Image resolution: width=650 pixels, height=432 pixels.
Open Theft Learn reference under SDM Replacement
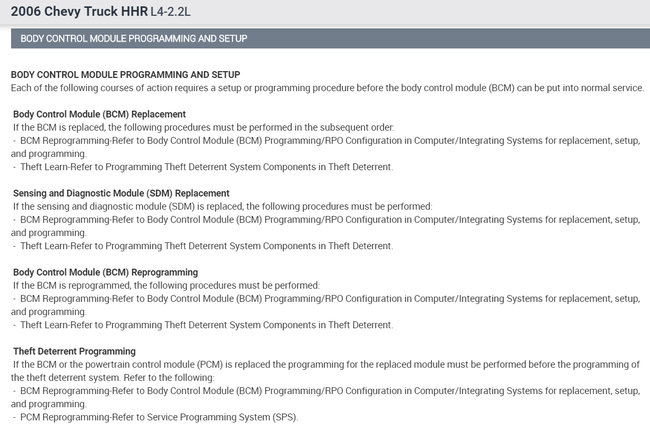(x=205, y=245)
